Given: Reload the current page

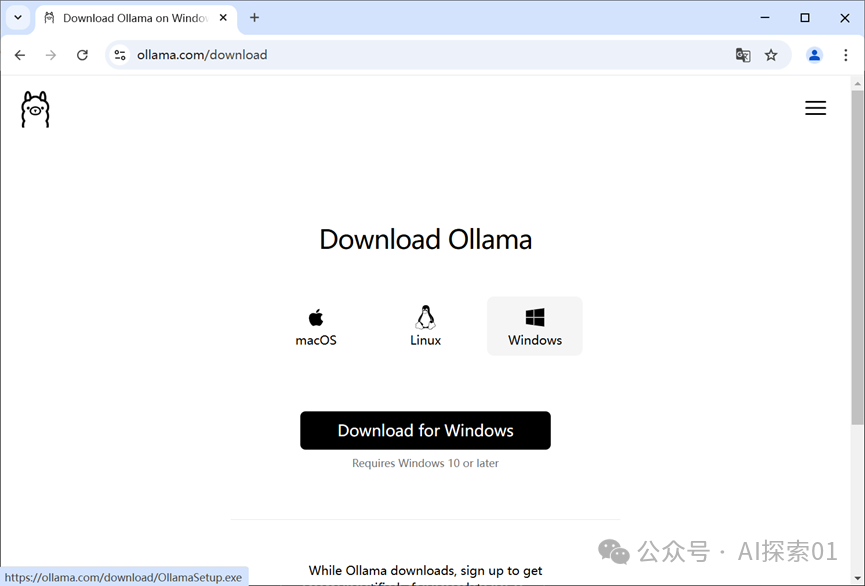Looking at the screenshot, I should 82,55.
